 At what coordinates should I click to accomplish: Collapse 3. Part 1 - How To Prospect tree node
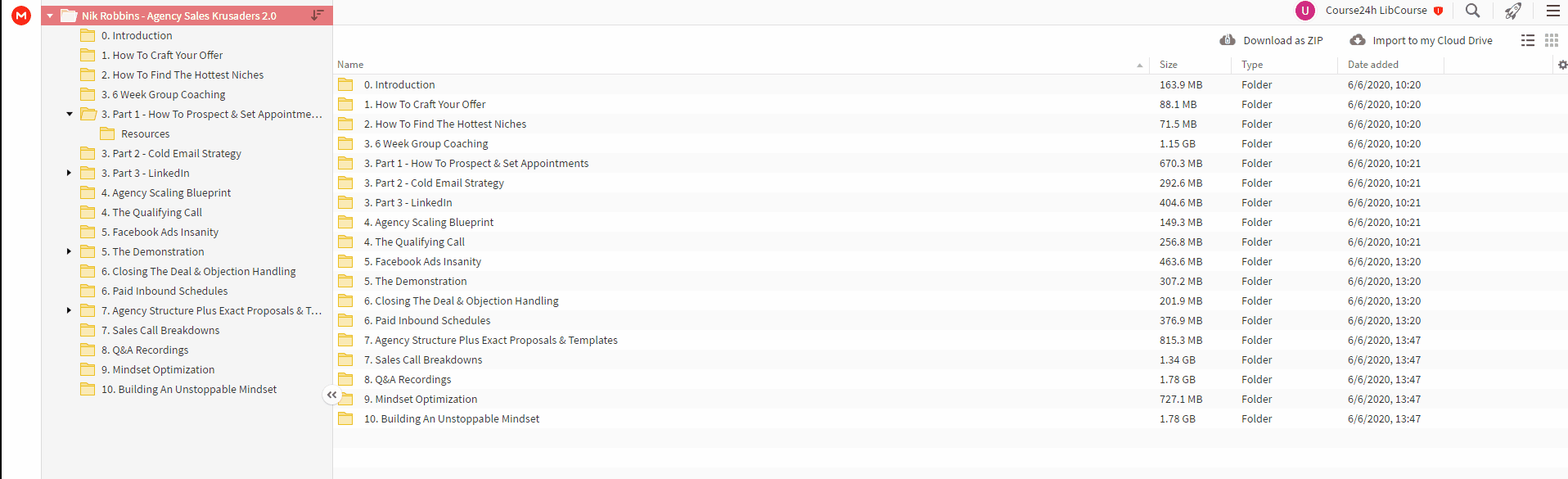pos(70,114)
